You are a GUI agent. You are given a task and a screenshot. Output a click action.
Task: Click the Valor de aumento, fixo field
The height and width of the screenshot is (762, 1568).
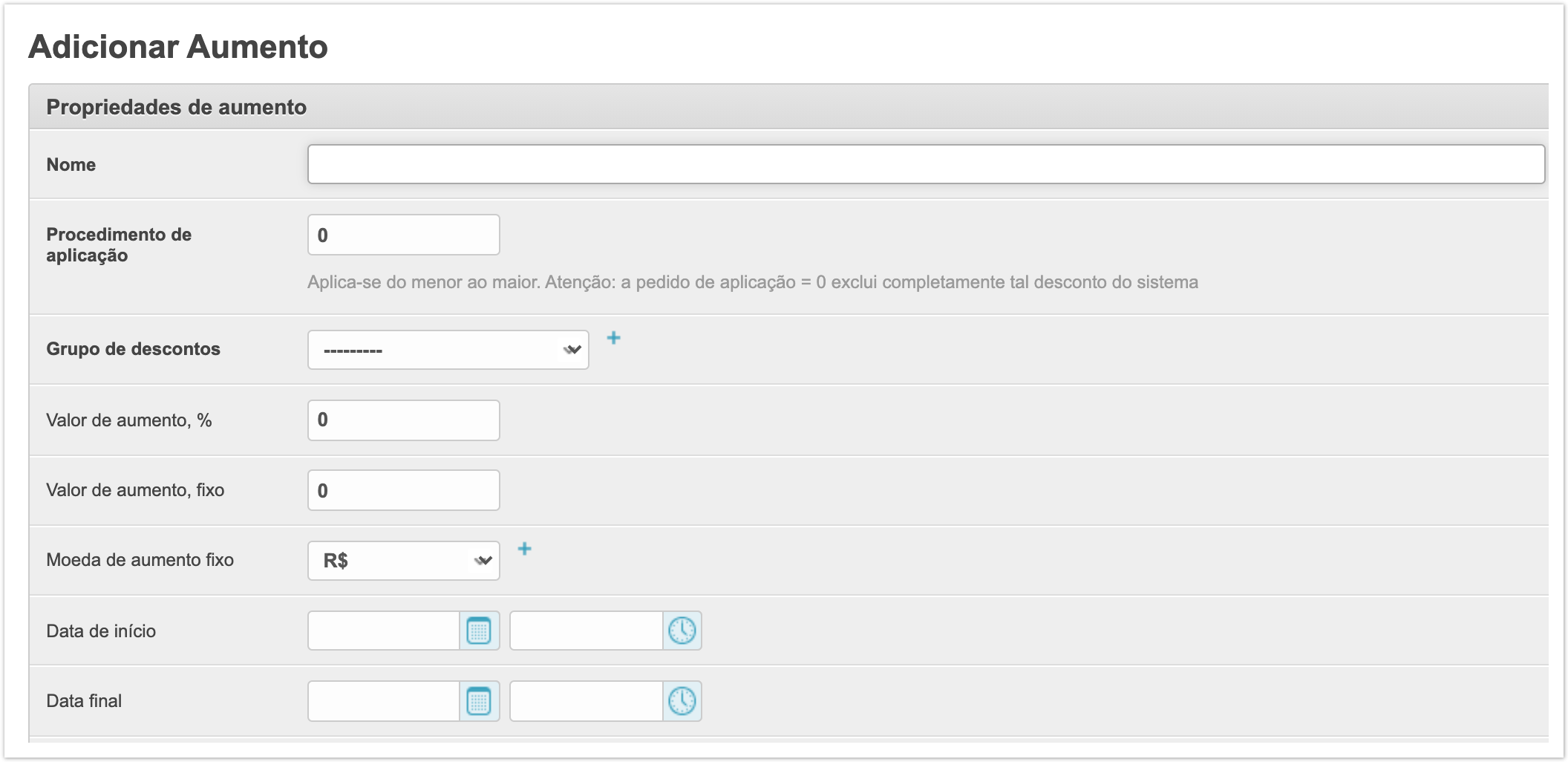tap(403, 490)
